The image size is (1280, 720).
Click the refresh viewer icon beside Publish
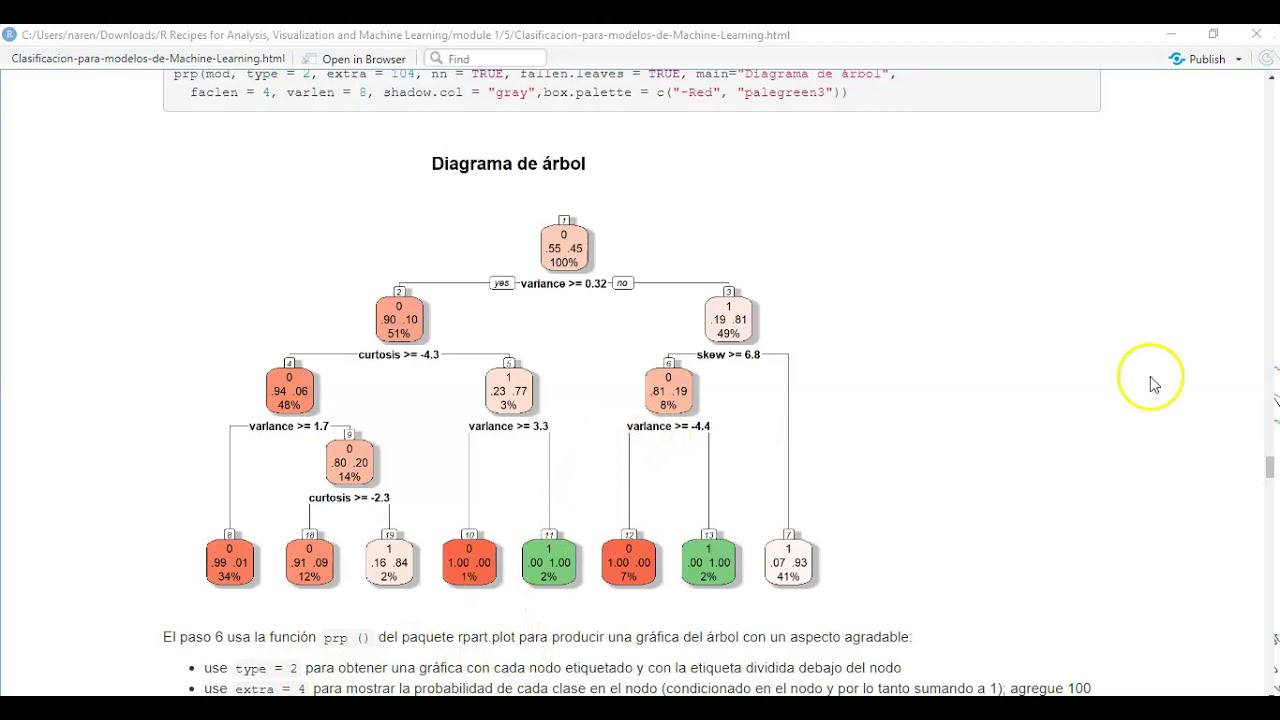[1268, 59]
